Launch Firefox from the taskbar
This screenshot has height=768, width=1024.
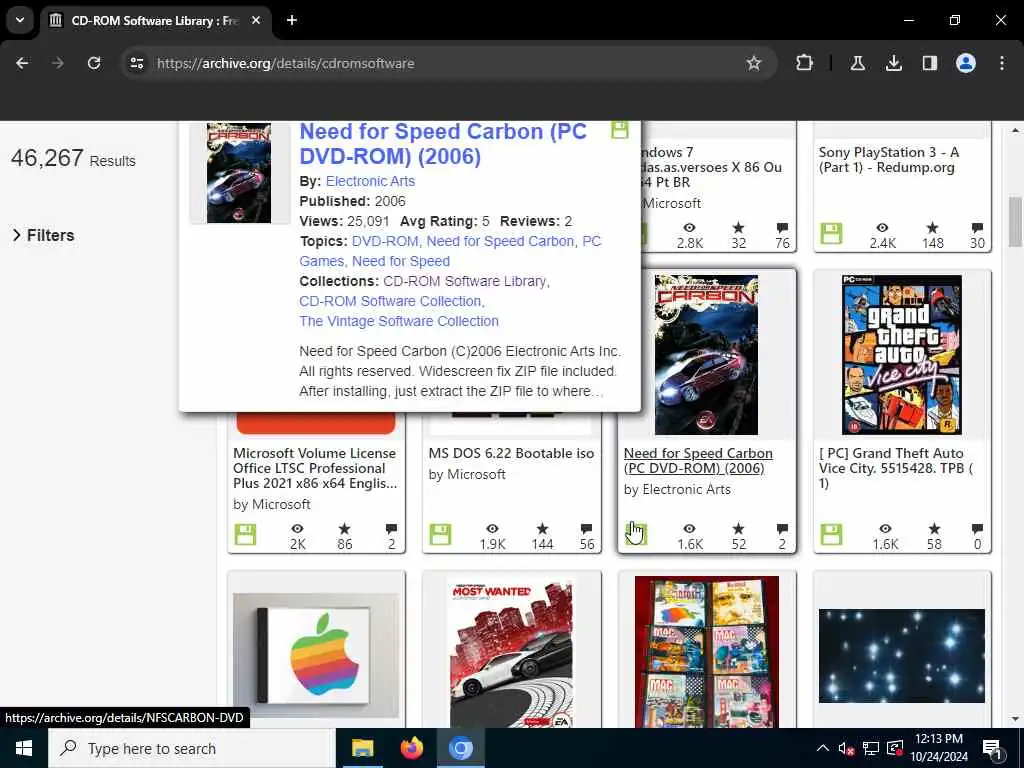(x=411, y=748)
